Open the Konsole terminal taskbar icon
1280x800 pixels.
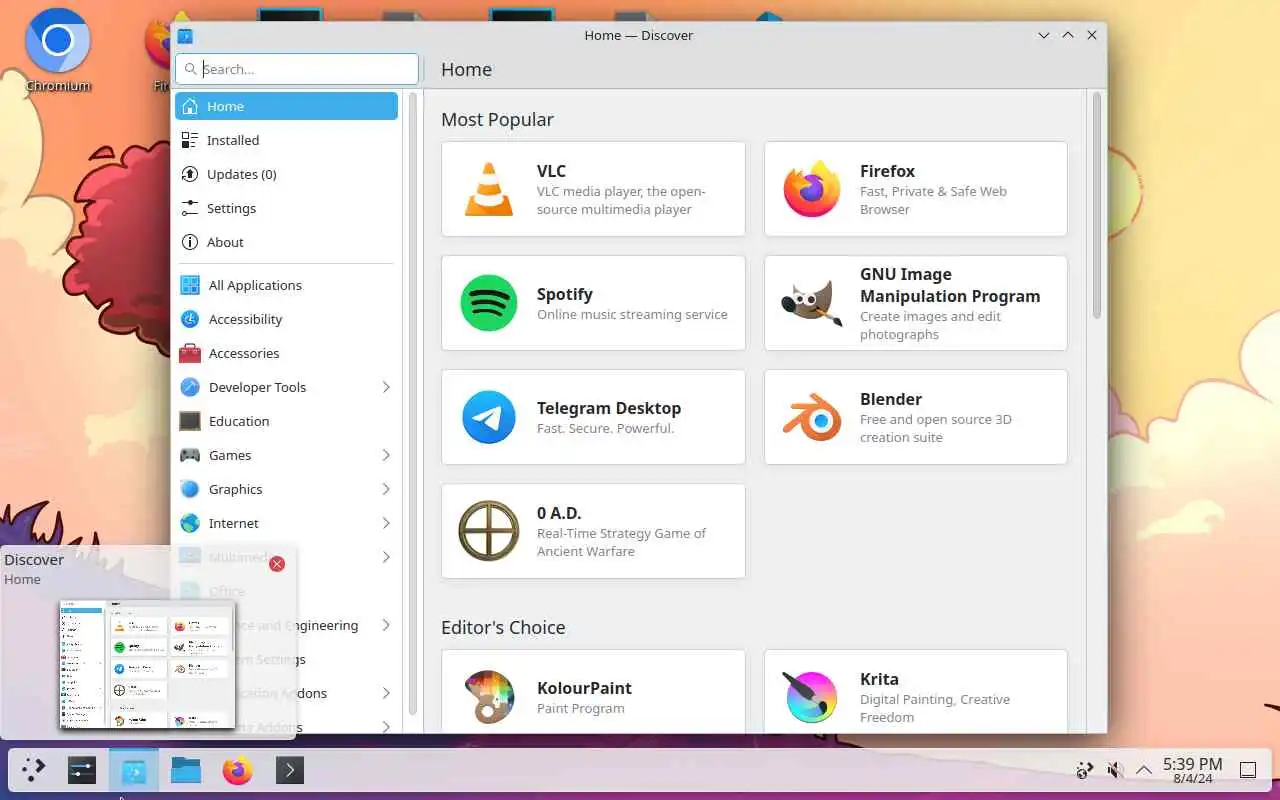coord(290,769)
